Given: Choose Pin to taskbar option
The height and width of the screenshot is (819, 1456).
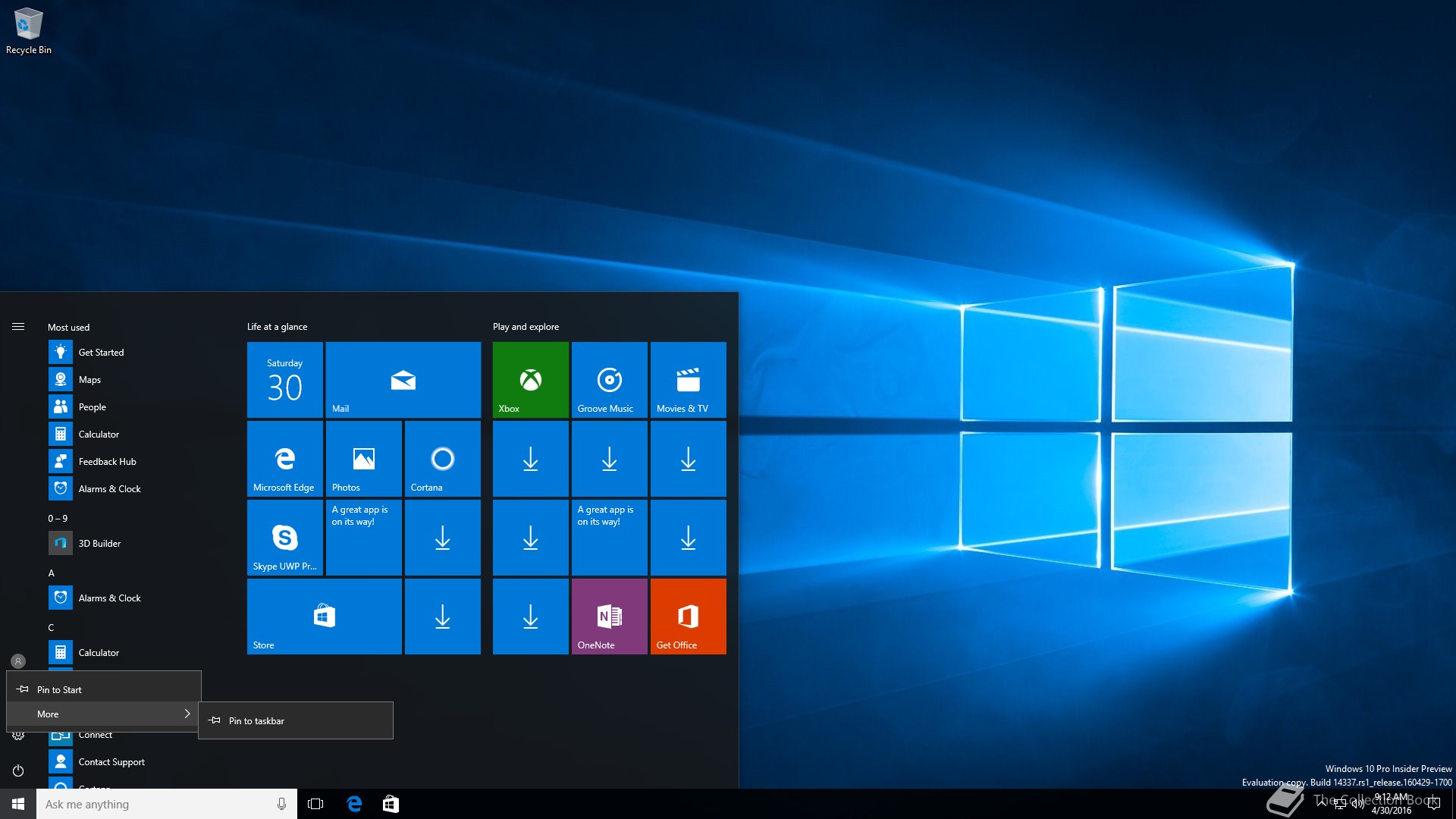Looking at the screenshot, I should 296,720.
